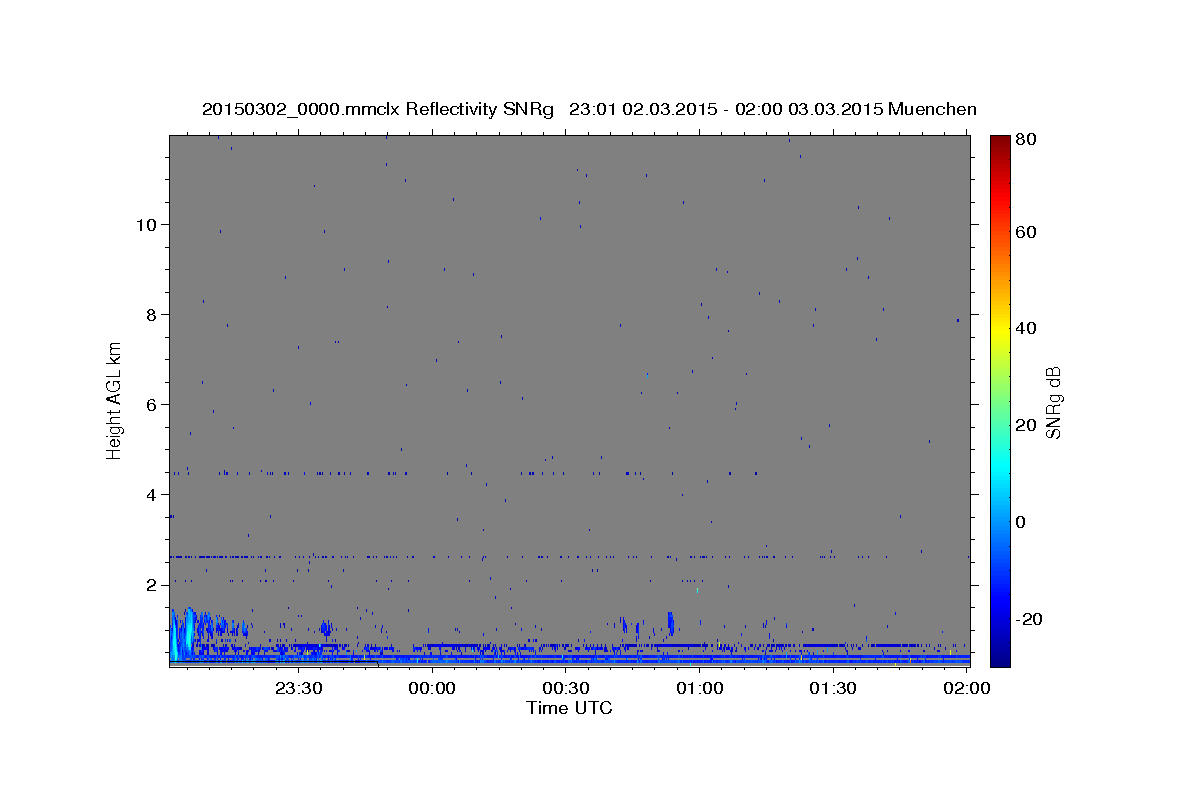This screenshot has width=1200, height=800.
Task: Click the colorbar value 80
Action: pos(1025,140)
